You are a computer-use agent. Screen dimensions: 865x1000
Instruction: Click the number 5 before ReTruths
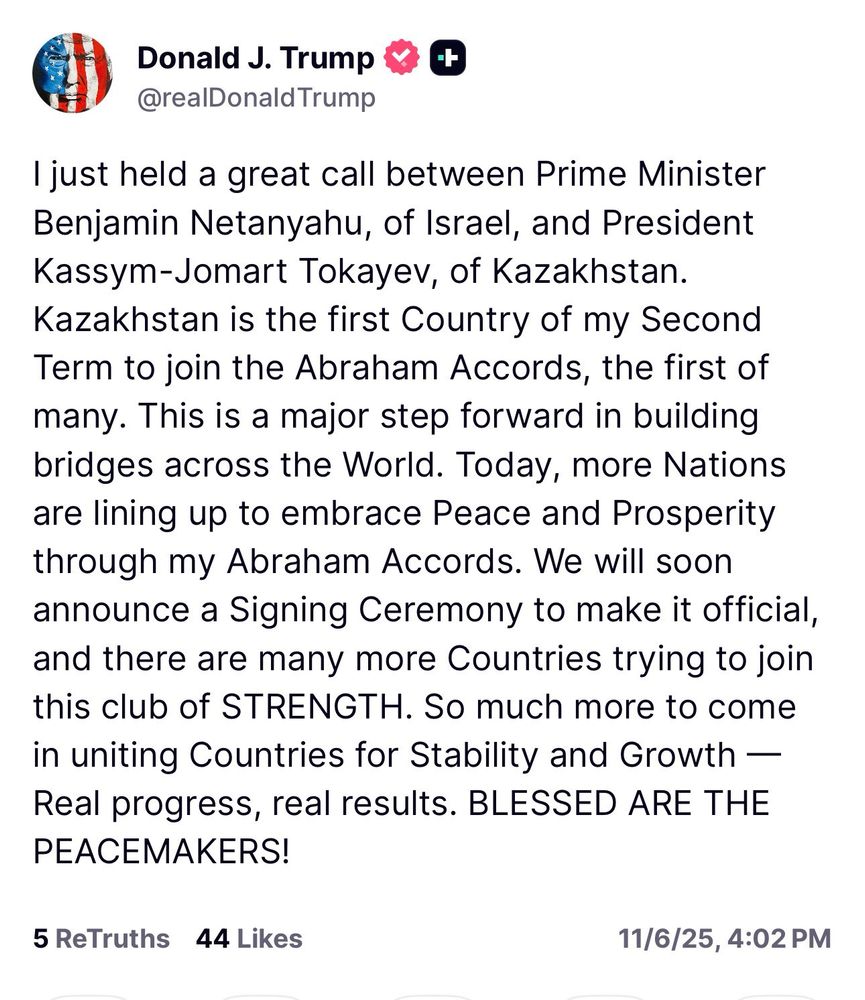(41, 939)
